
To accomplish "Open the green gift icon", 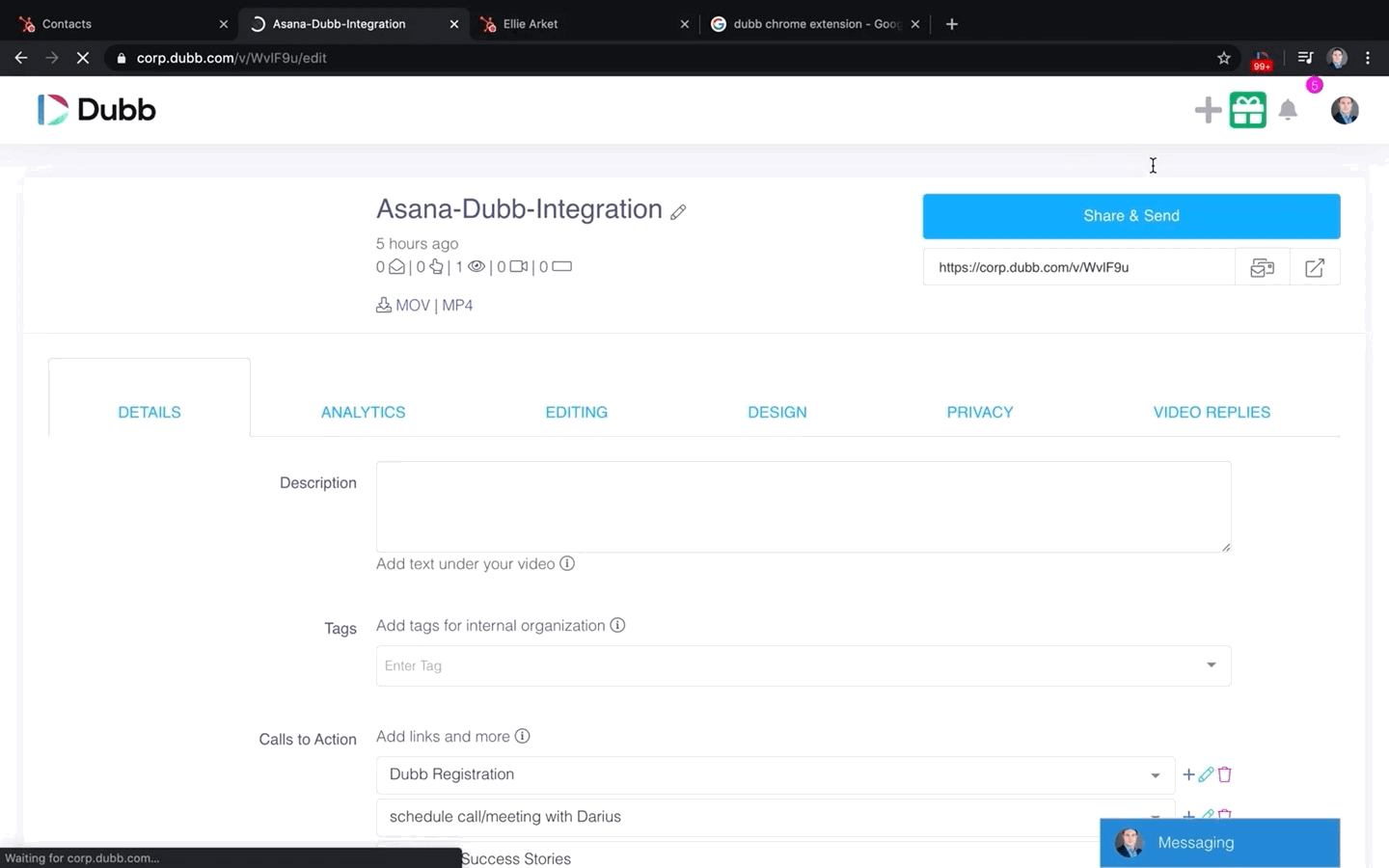I will click(1247, 110).
